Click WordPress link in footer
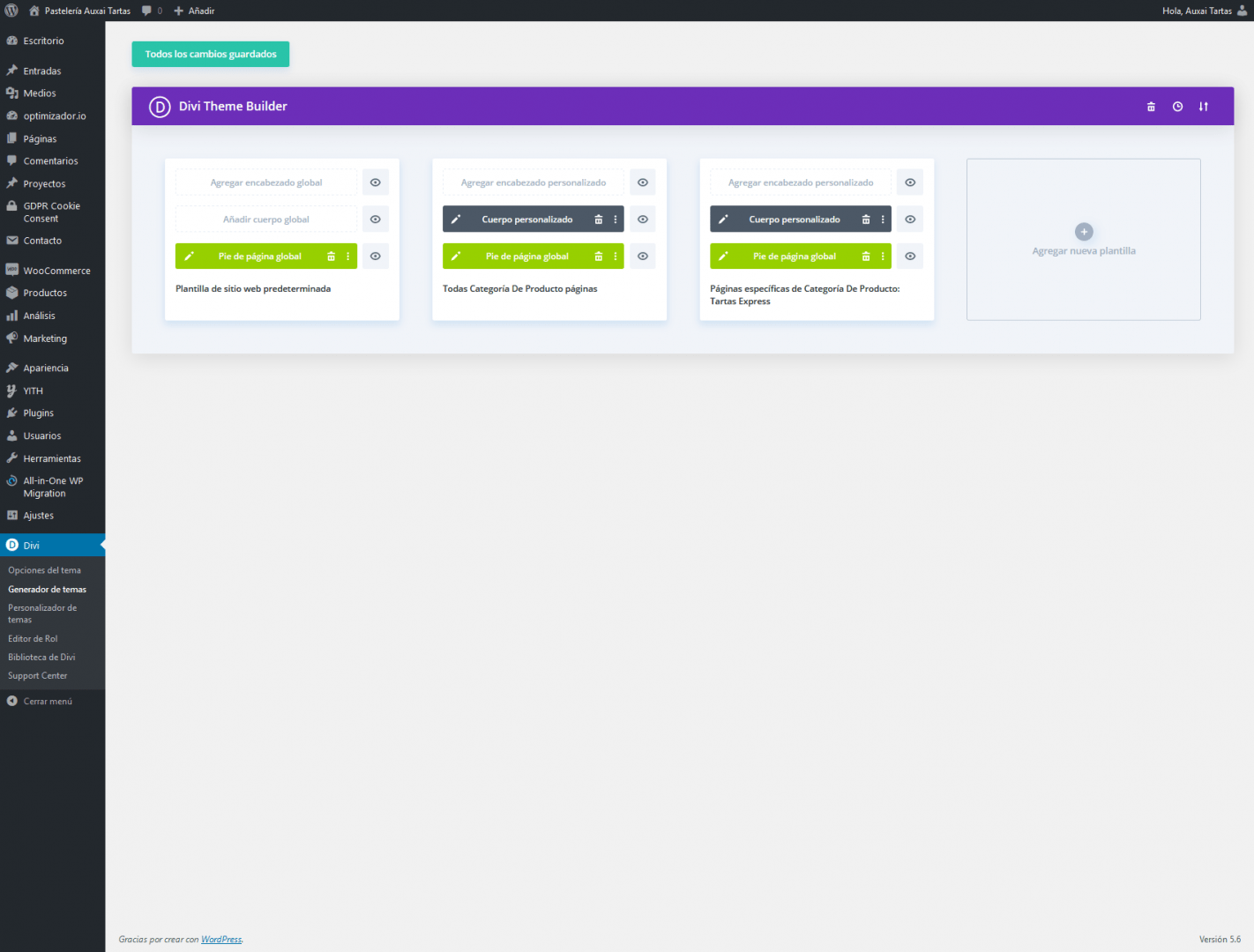Screen dimensions: 1254x952 point(221,940)
